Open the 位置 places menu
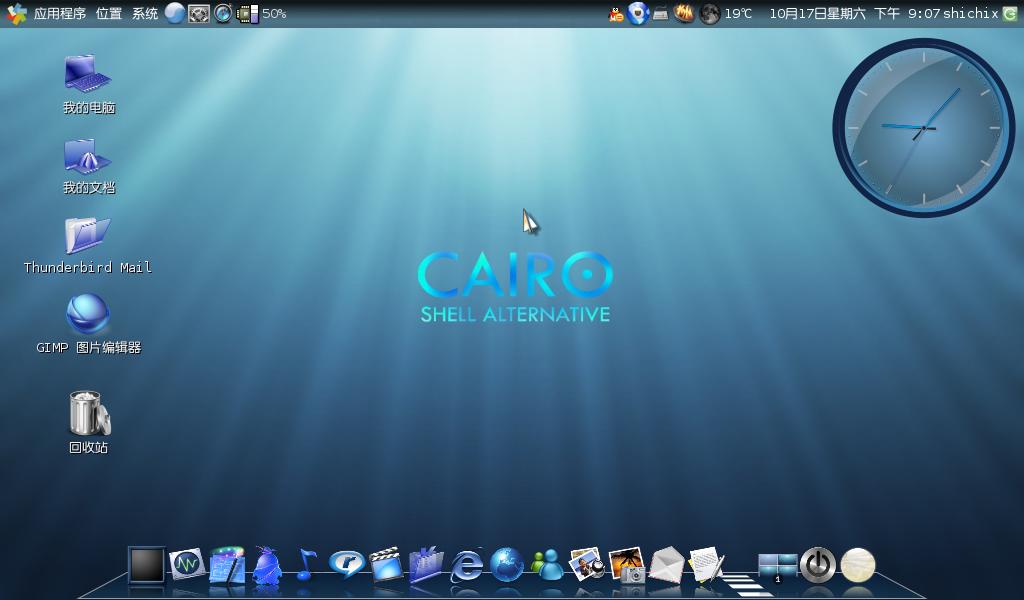 (108, 13)
